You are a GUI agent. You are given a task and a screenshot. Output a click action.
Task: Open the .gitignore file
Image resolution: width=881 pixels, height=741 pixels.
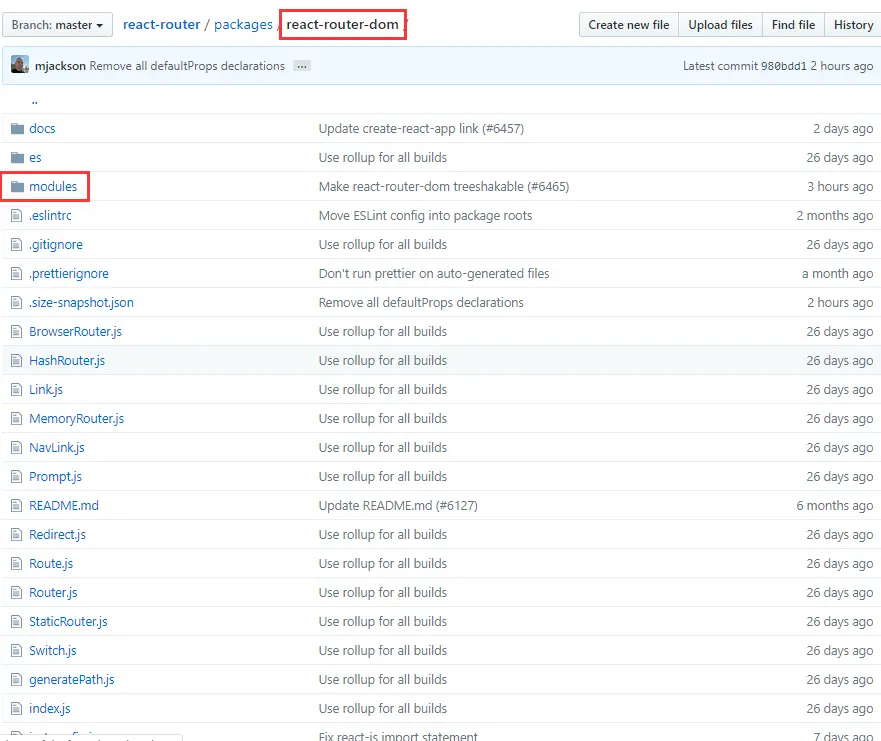pyautogui.click(x=56, y=244)
